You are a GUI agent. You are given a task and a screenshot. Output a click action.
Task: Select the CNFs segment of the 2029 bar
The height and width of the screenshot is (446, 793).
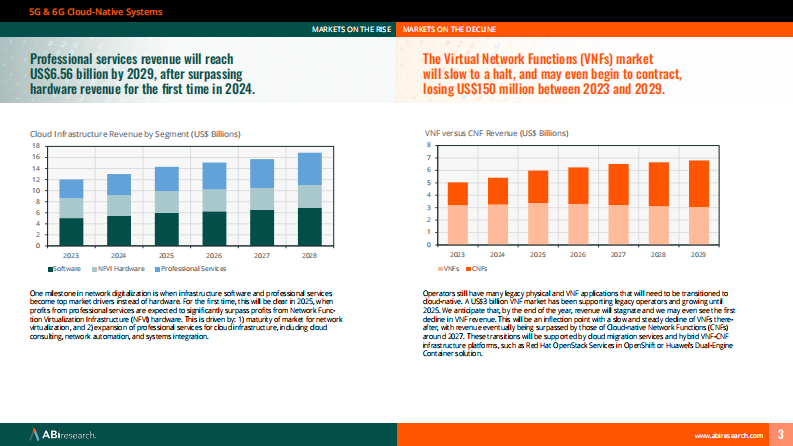click(x=699, y=183)
